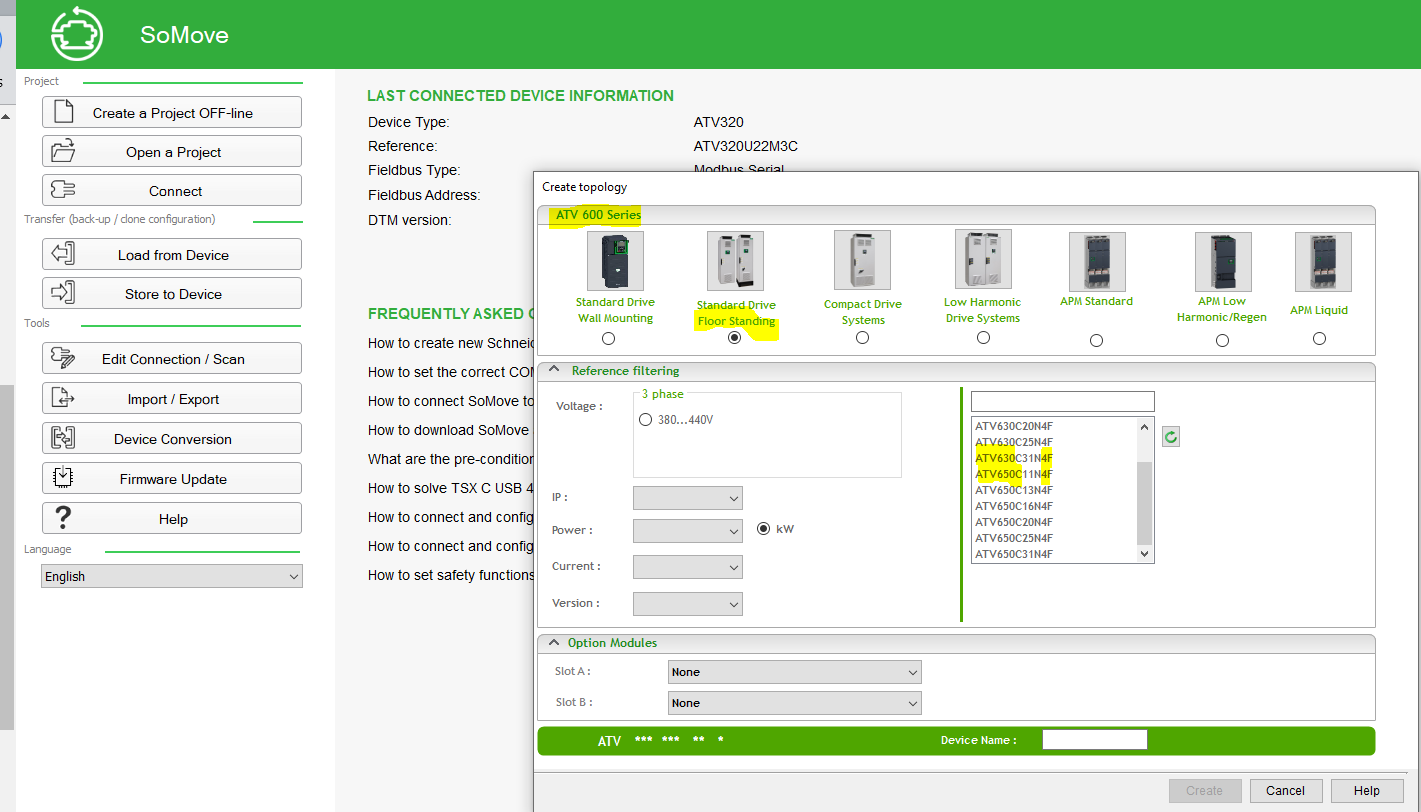Open the 'How to download SoMove' FAQ link
This screenshot has height=812, width=1421.
[x=450, y=430]
